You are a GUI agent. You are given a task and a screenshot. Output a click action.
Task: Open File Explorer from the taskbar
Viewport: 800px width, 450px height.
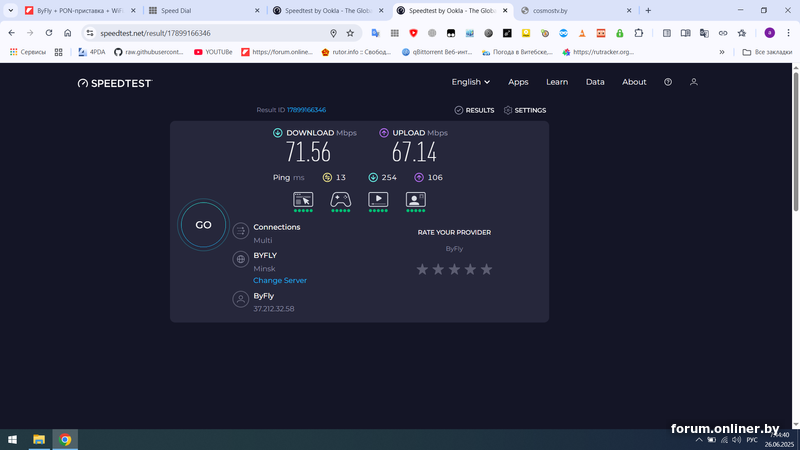39,438
